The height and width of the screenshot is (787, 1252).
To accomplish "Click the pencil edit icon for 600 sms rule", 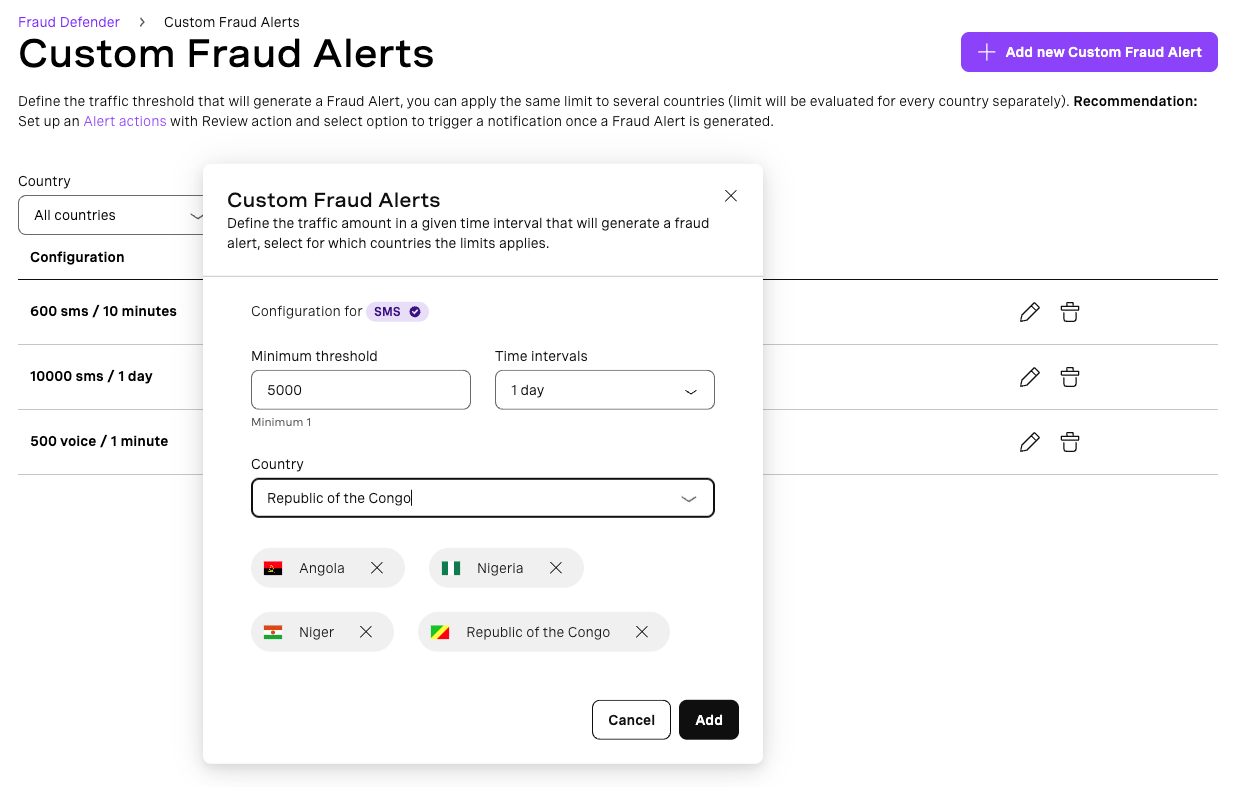I will click(1029, 311).
